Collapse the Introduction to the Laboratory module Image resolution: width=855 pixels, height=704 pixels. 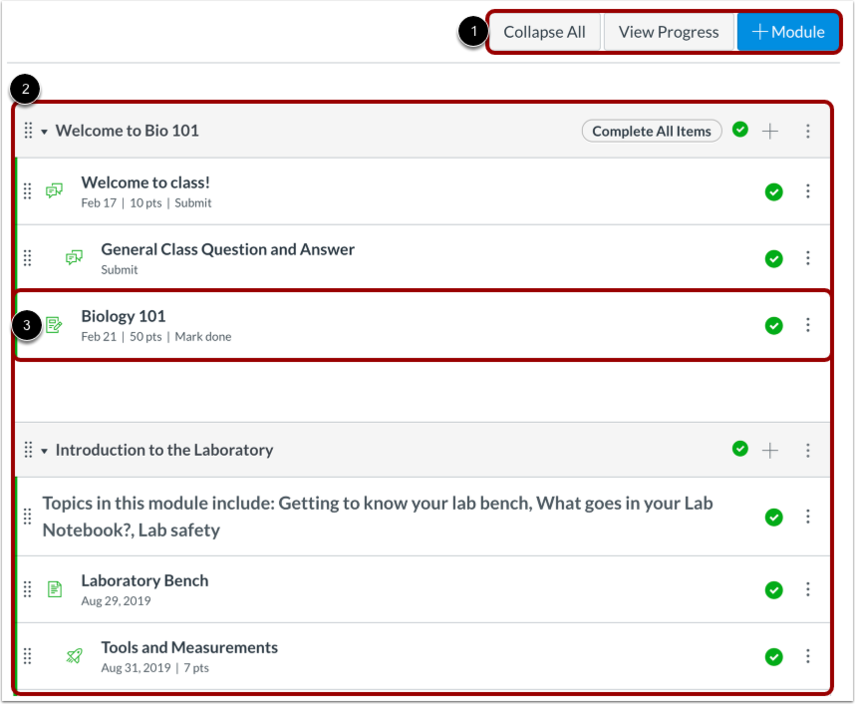click(x=44, y=451)
